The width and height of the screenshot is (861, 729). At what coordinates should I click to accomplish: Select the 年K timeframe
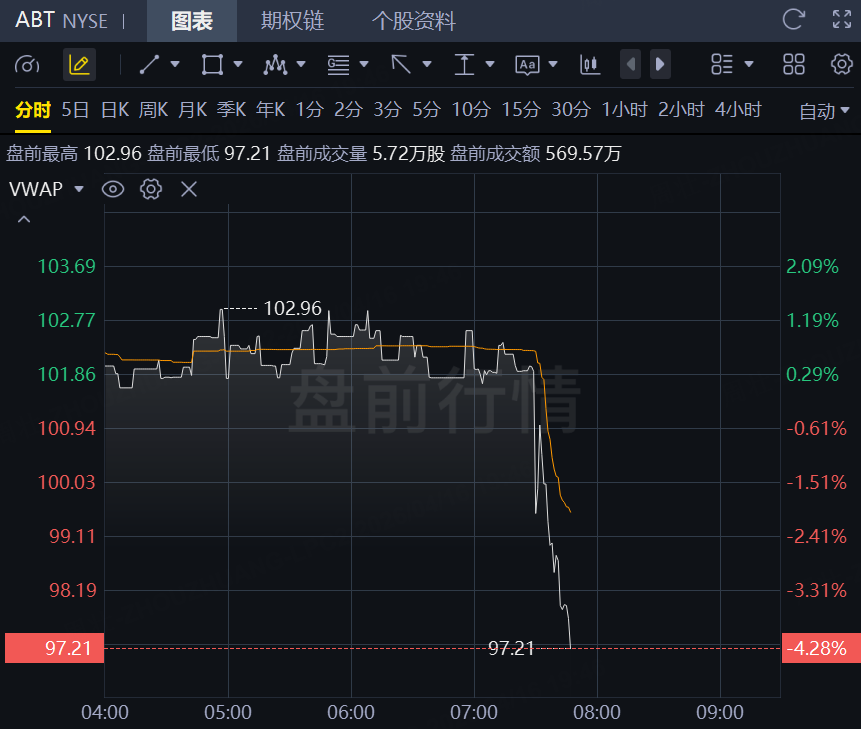pos(271,110)
